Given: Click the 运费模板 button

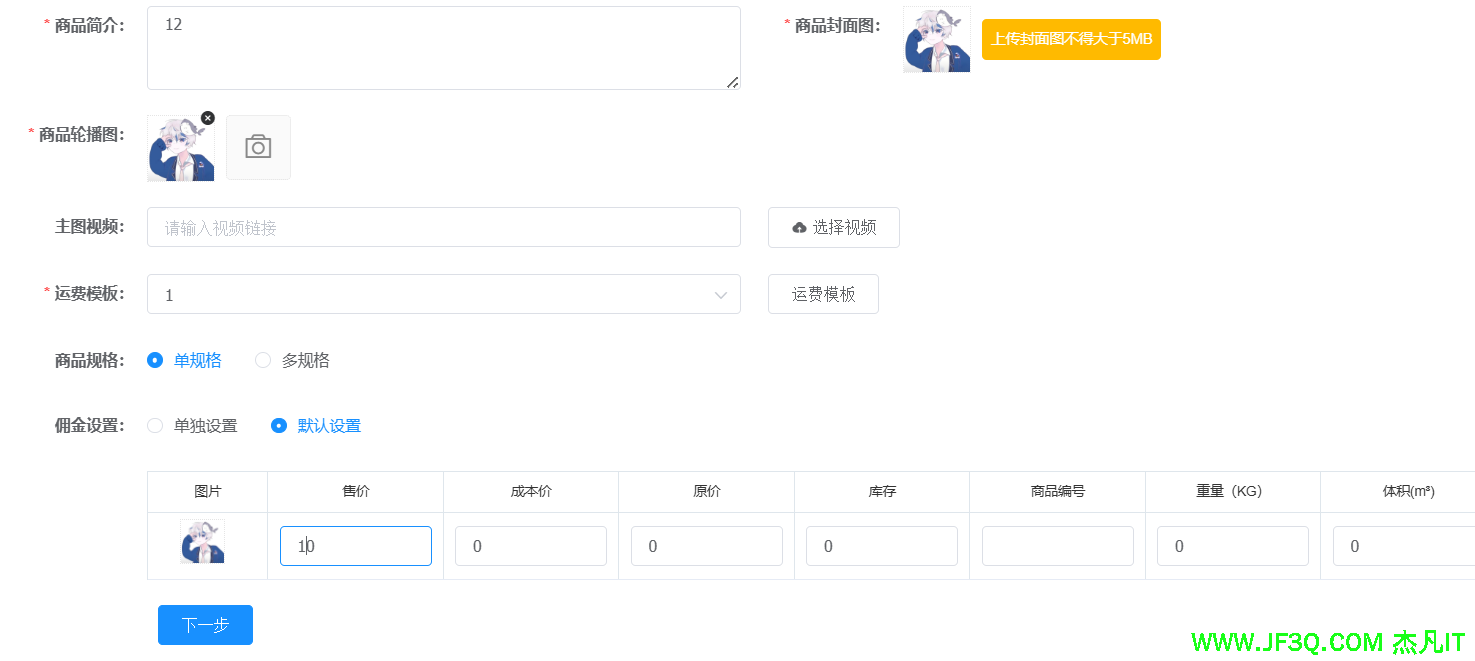Looking at the screenshot, I should pos(823,294).
